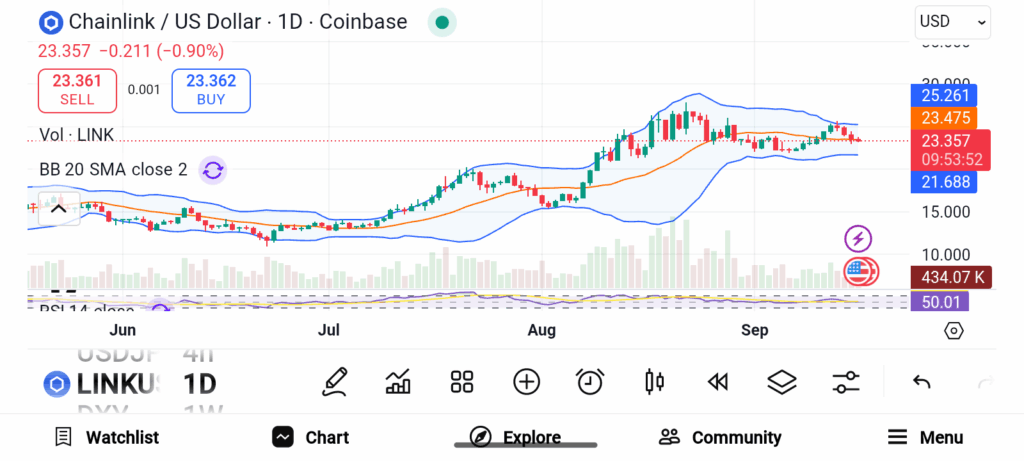Tap the BUY 23.362 button
The height and width of the screenshot is (461, 1024).
pyautogui.click(x=211, y=90)
